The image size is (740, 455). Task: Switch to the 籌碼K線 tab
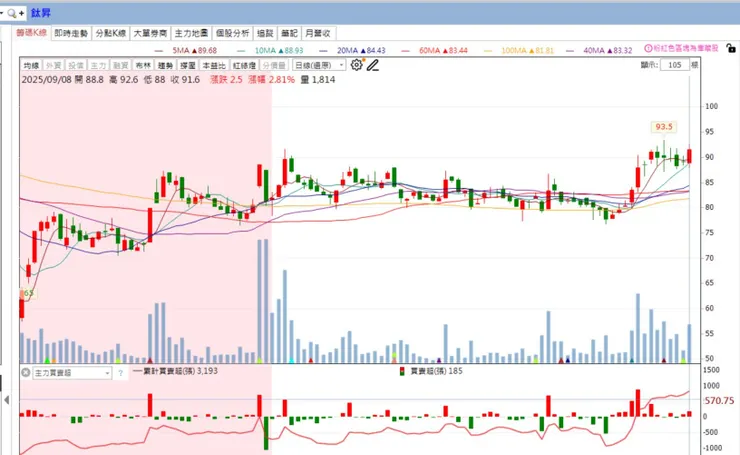pyautogui.click(x=31, y=33)
